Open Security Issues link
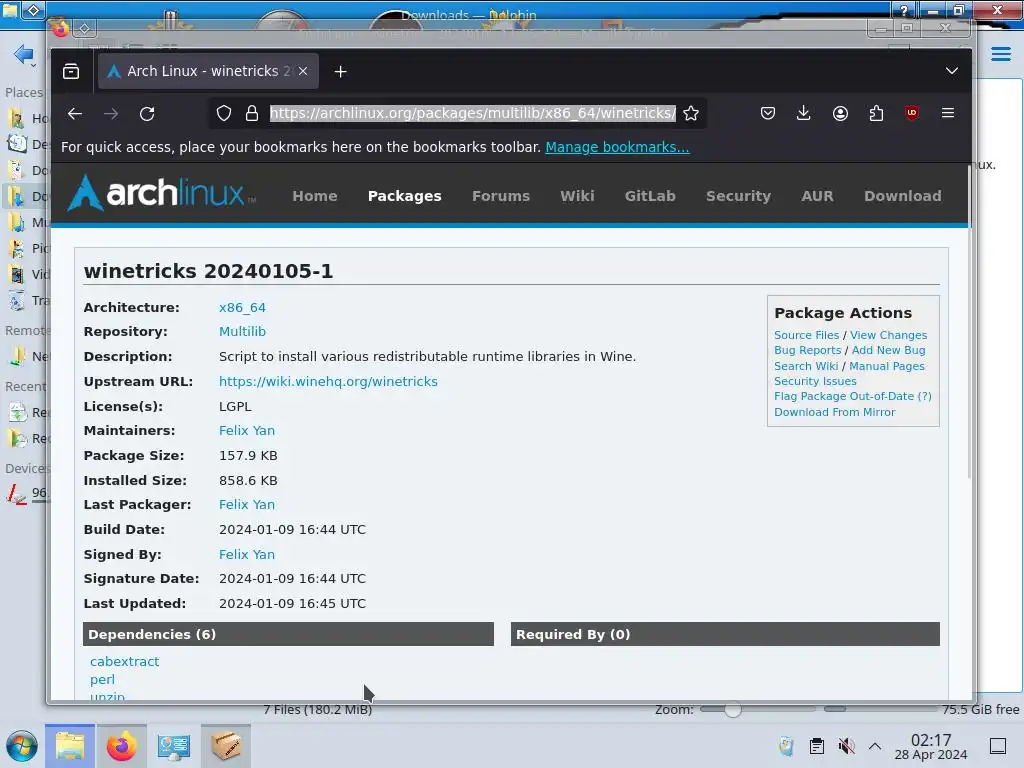This screenshot has height=768, width=1024. pyautogui.click(x=815, y=381)
